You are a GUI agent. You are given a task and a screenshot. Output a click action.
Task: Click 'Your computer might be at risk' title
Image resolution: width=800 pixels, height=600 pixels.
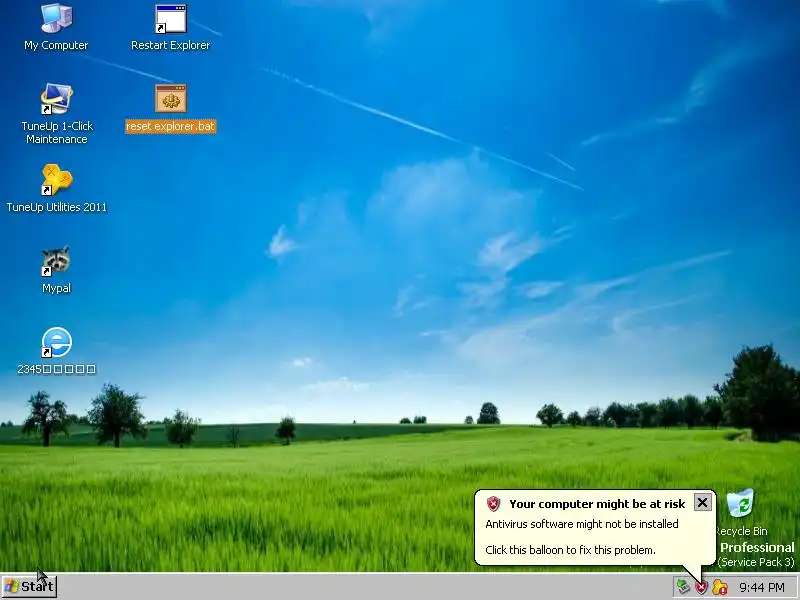click(597, 504)
